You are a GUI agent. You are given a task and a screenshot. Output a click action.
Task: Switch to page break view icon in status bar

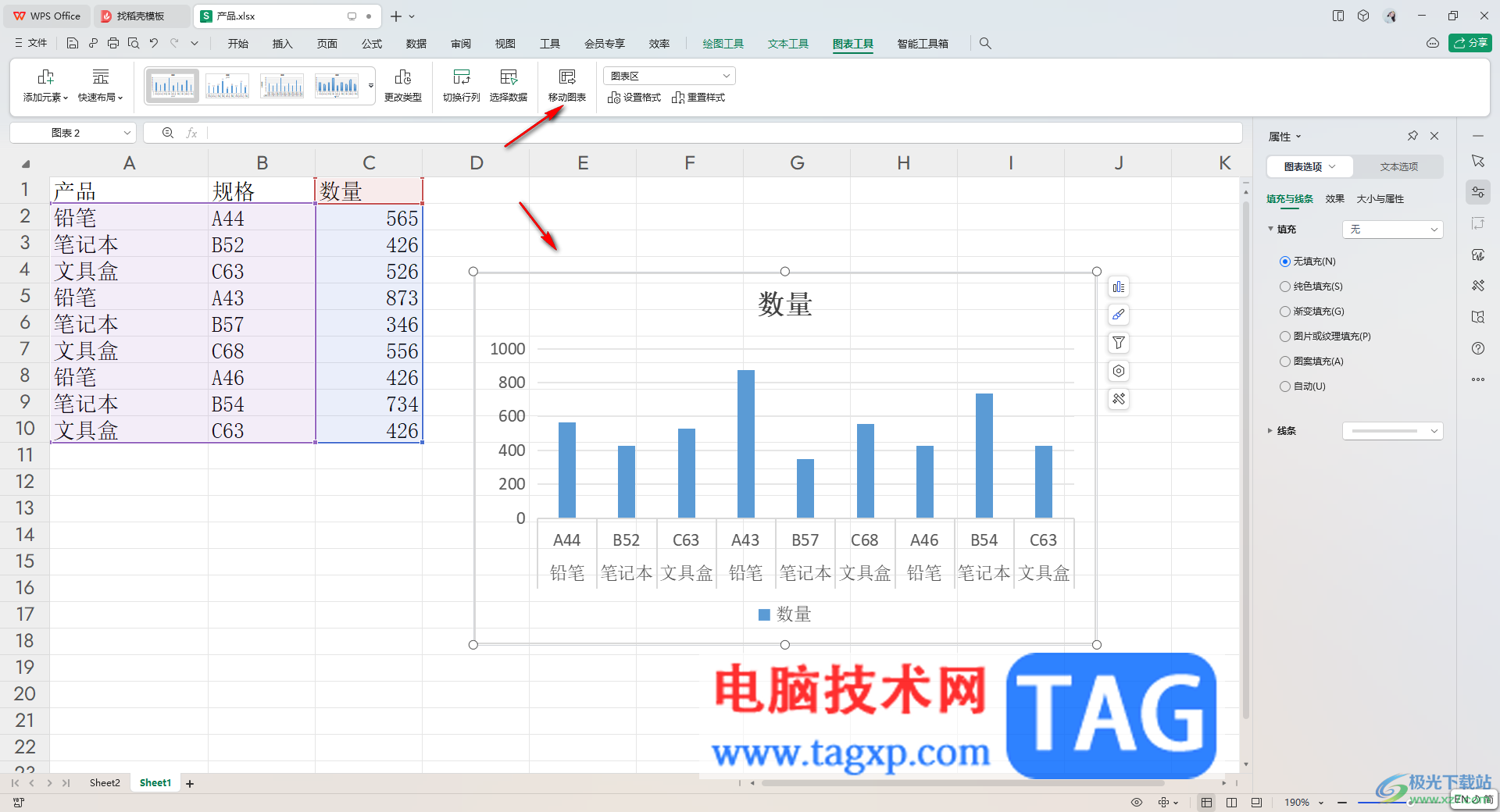click(x=1231, y=802)
